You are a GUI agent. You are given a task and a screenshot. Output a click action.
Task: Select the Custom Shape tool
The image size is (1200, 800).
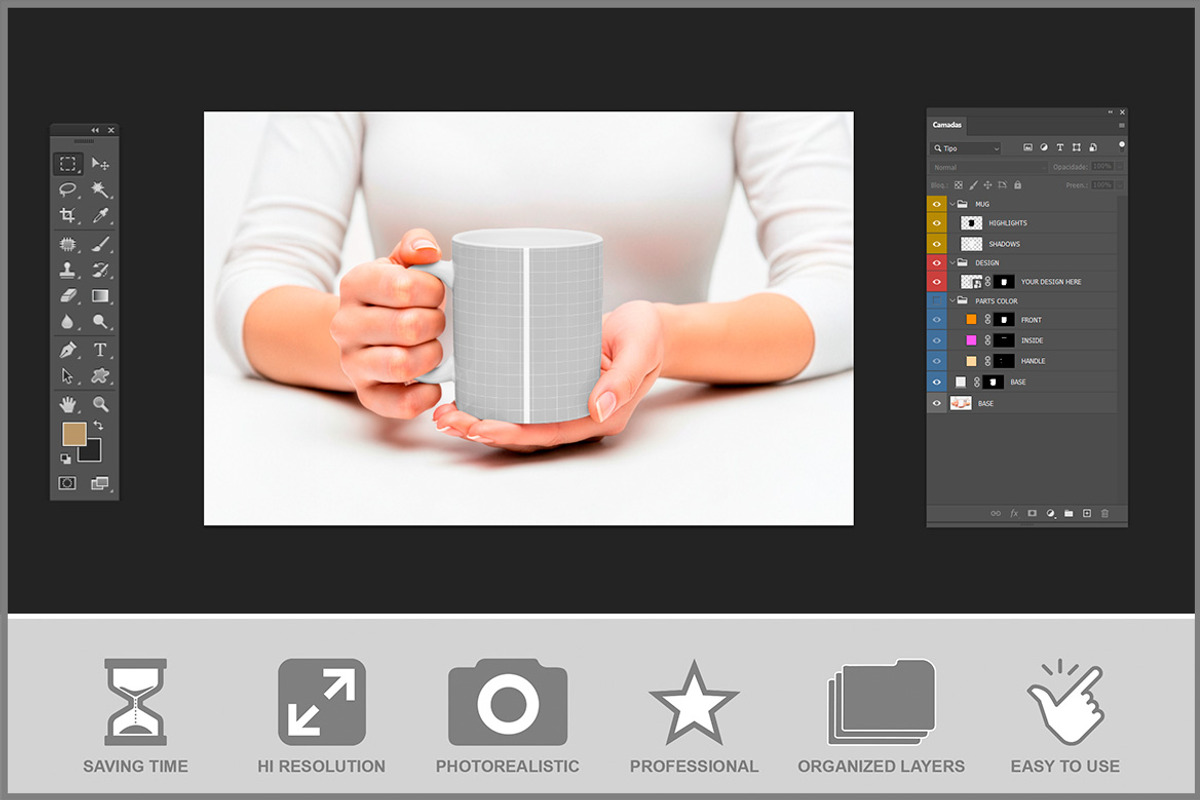(100, 376)
